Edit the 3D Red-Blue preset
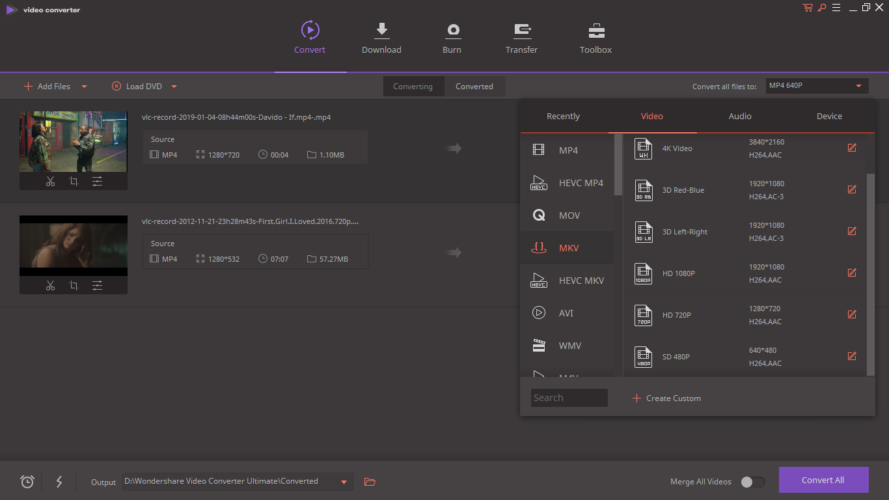This screenshot has width=889, height=500. coord(852,189)
